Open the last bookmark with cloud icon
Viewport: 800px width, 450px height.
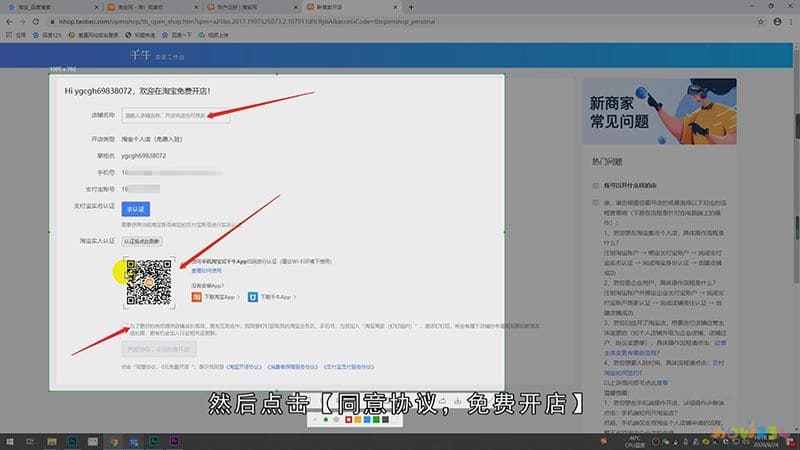coord(213,35)
